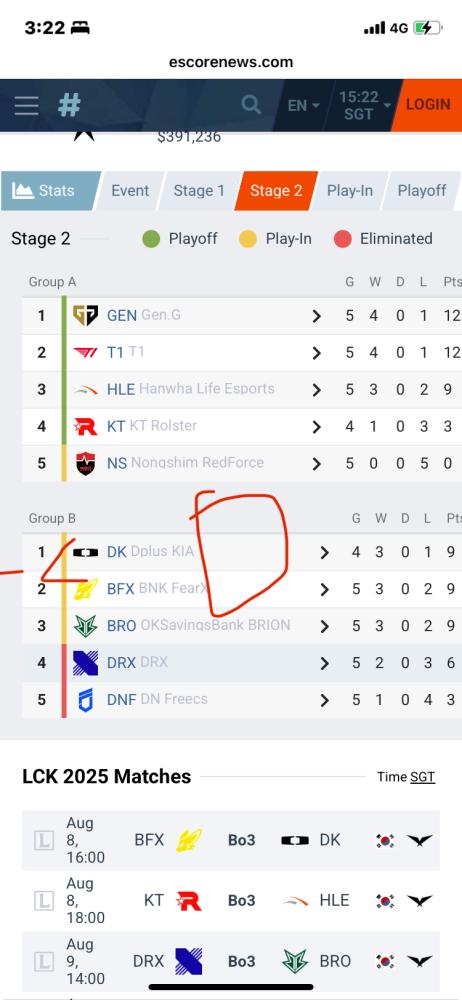This screenshot has width=462, height=1000.
Task: Tap the orange LOGIN button
Action: [x=428, y=105]
